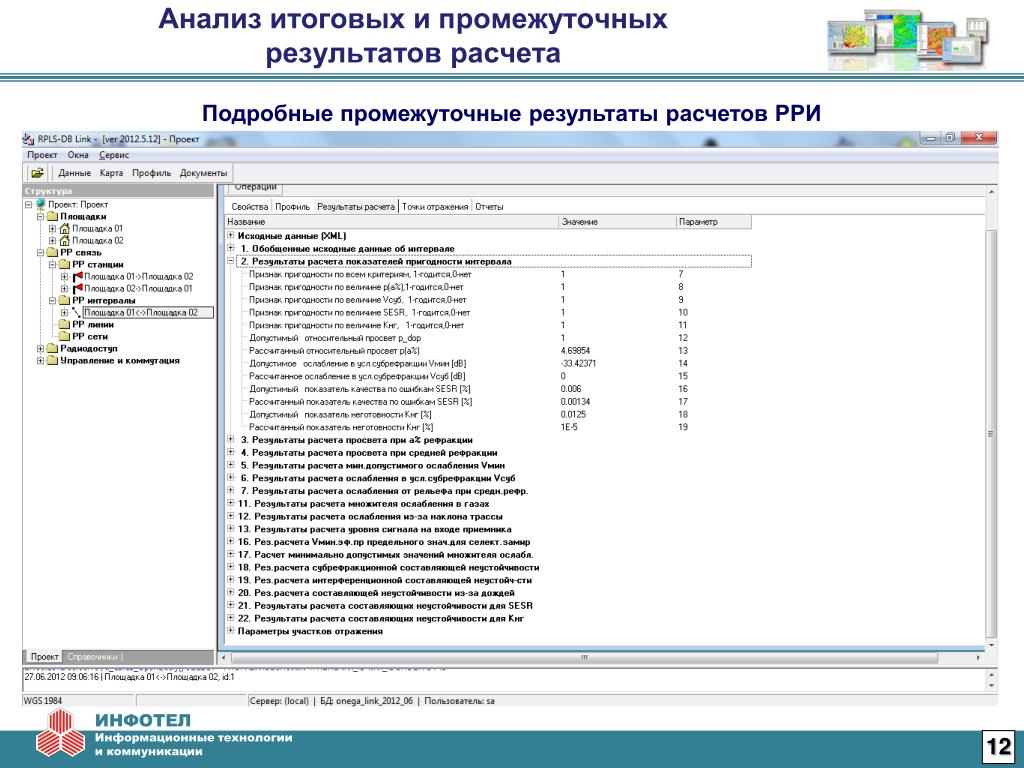
Task: Click the Карта toolbar button
Action: [x=111, y=173]
